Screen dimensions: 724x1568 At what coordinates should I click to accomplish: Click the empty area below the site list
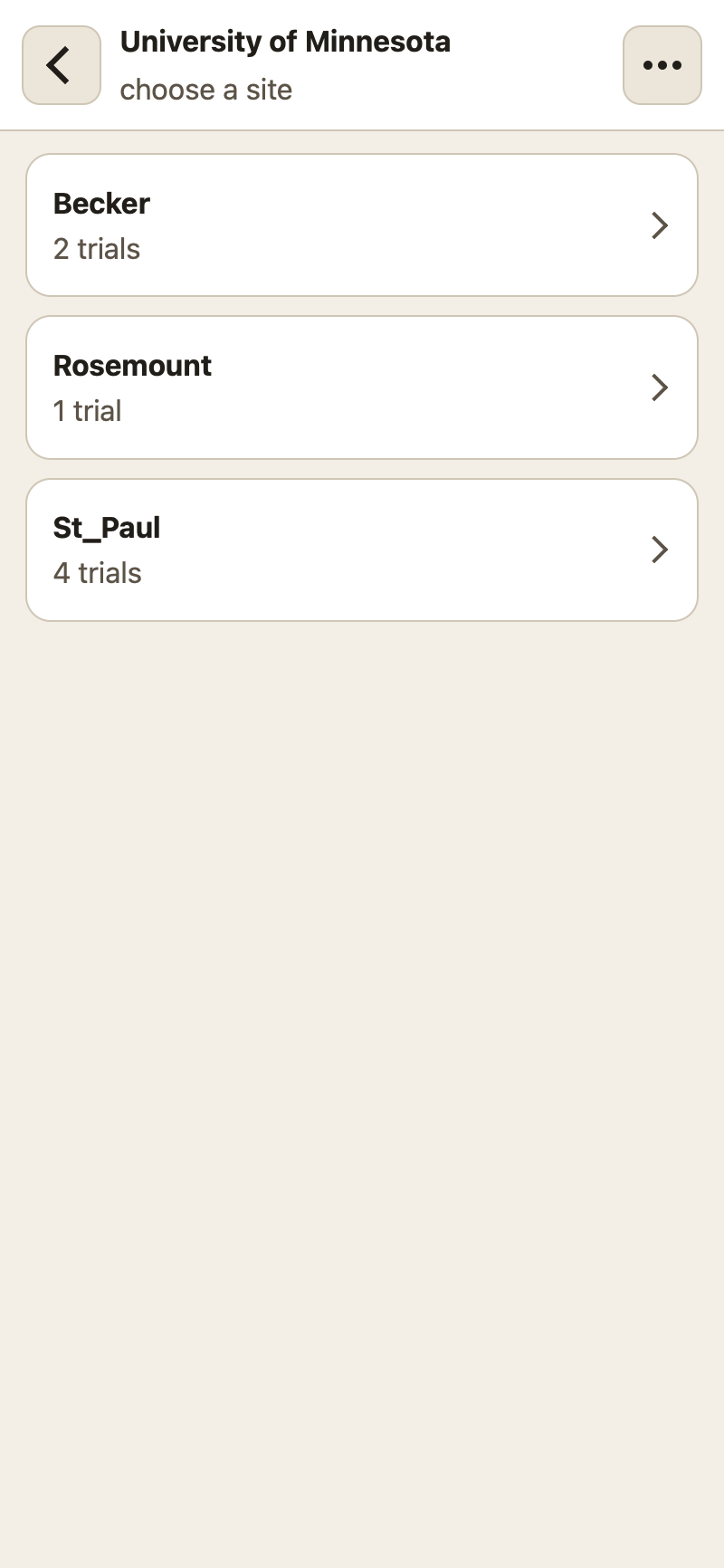pos(362,1086)
